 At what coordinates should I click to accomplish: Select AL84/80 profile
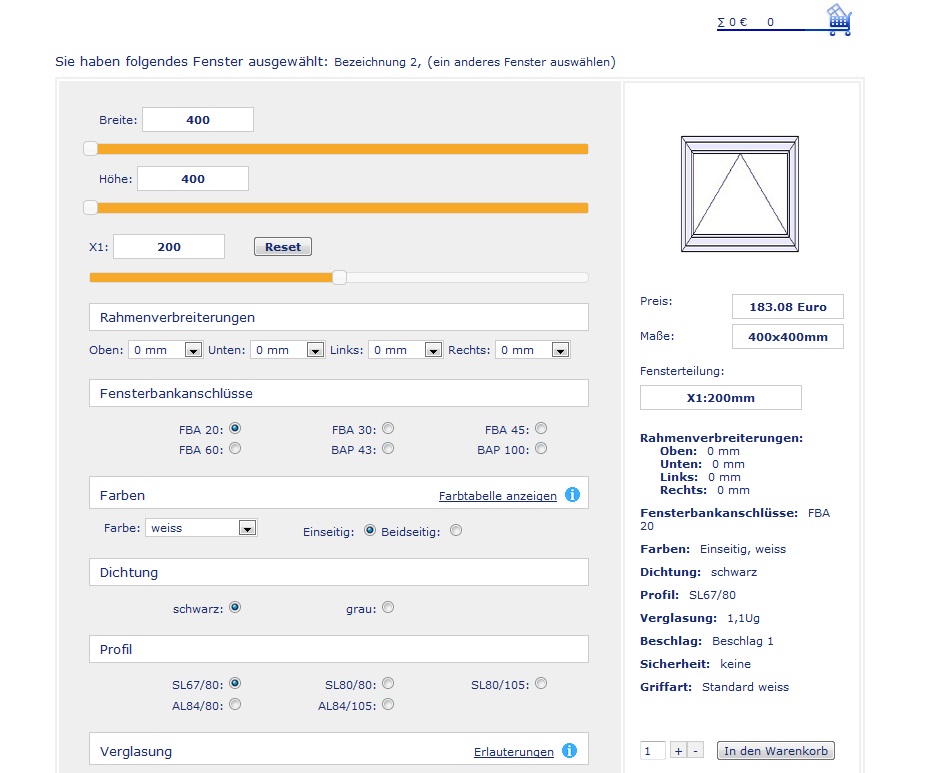[x=235, y=705]
